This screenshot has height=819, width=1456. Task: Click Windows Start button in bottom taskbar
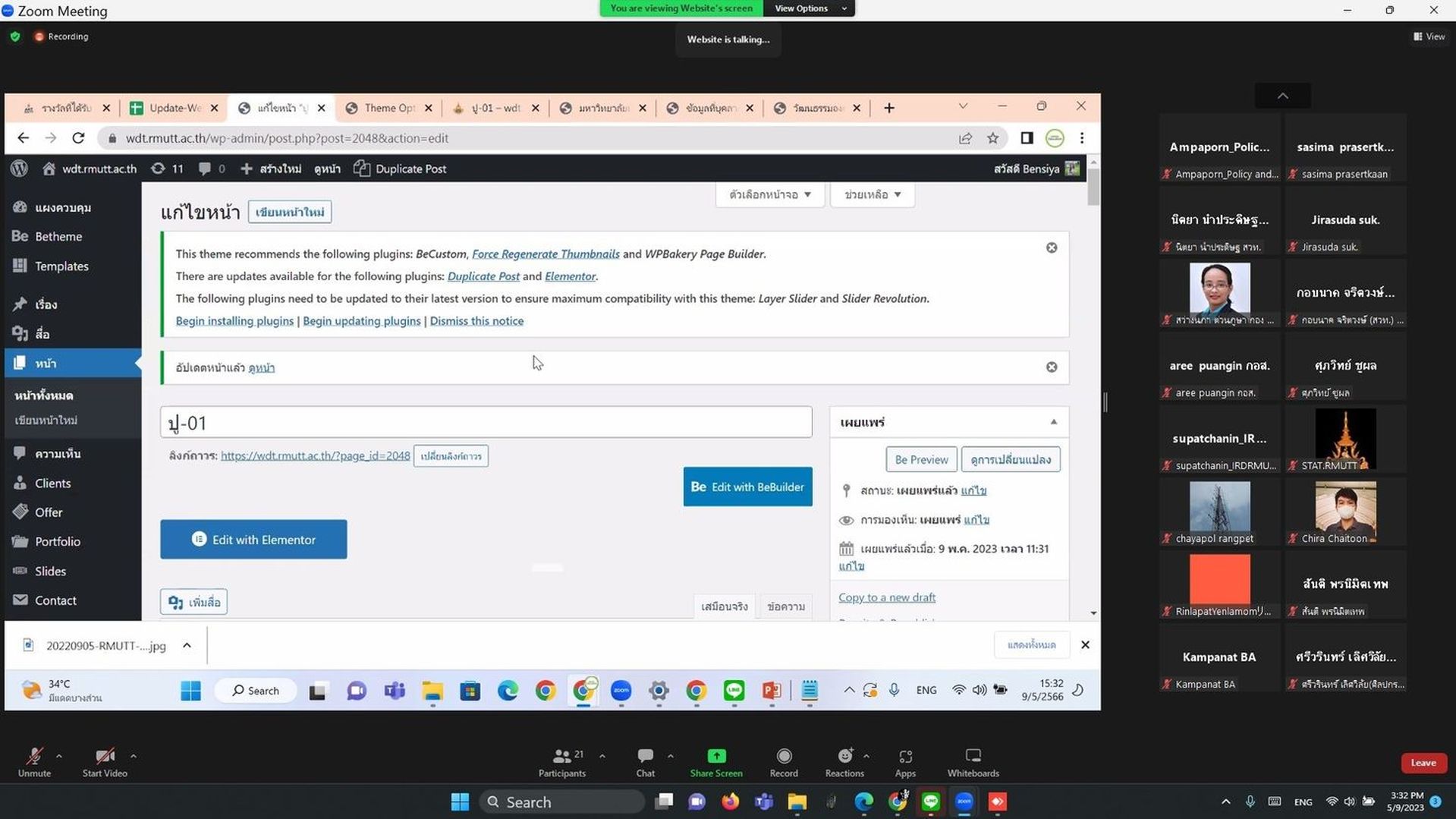(x=460, y=802)
